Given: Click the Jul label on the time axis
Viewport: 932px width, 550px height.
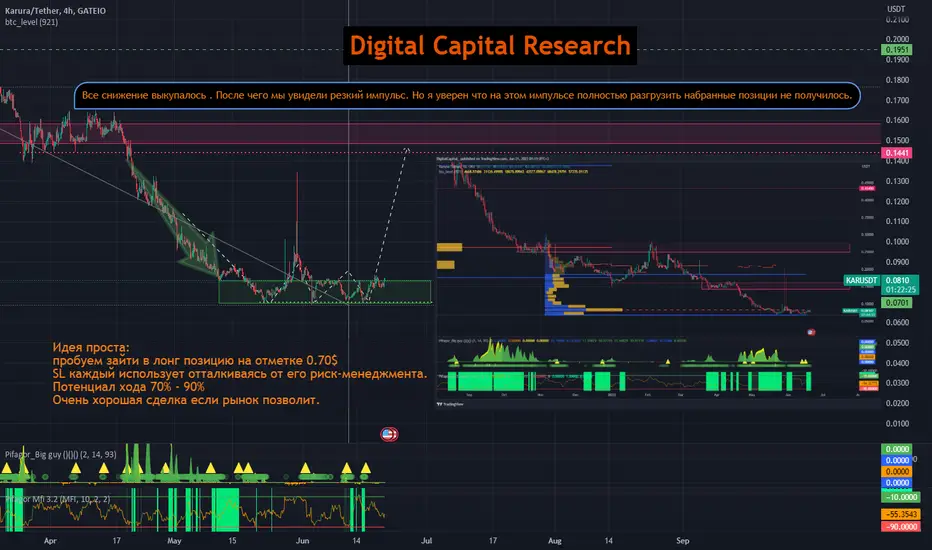Looking at the screenshot, I should click(x=426, y=540).
